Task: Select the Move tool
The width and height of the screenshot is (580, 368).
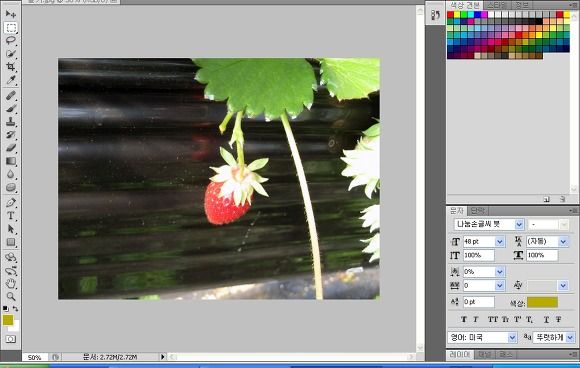Action: [11, 14]
